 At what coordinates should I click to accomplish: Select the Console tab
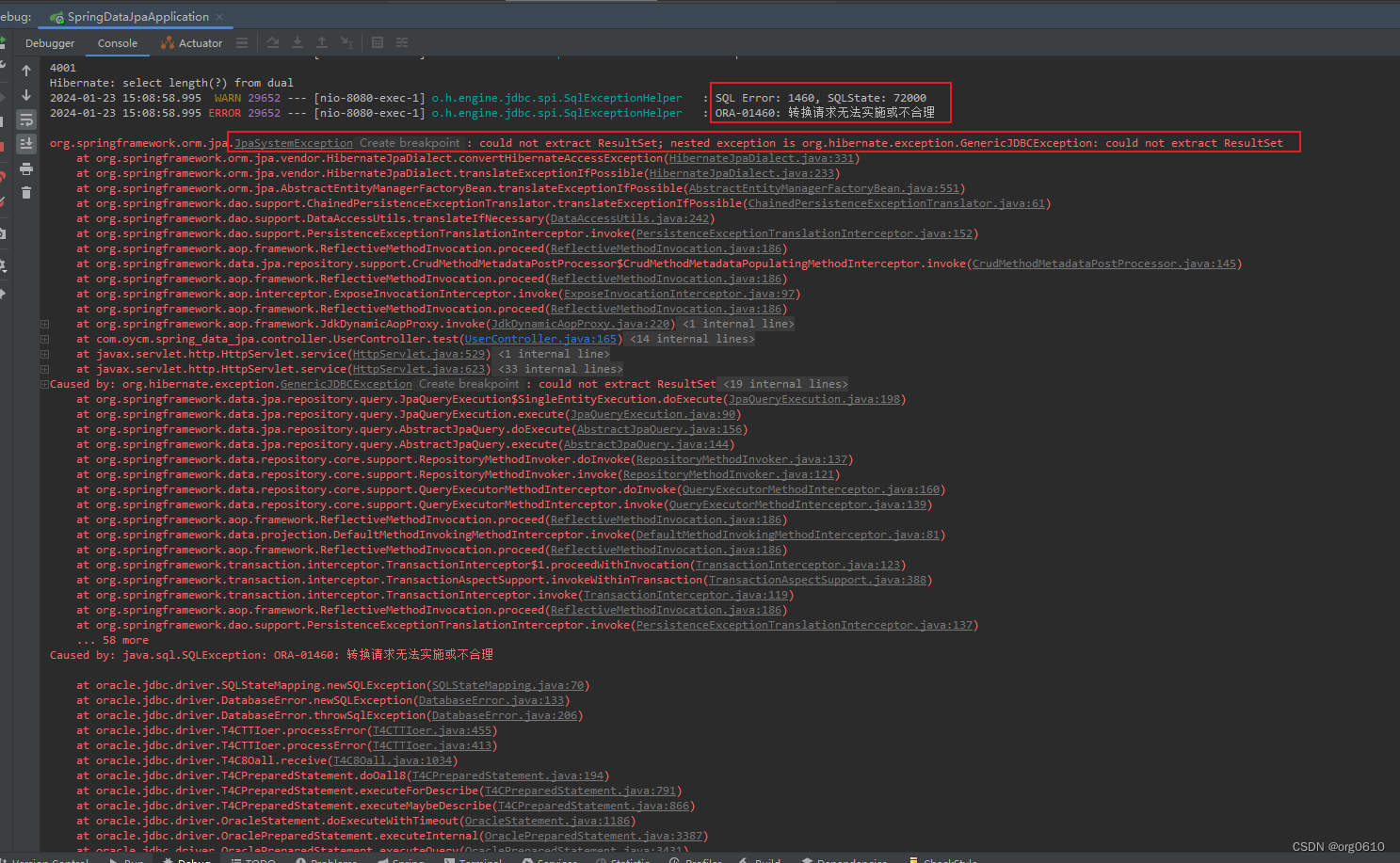118,43
